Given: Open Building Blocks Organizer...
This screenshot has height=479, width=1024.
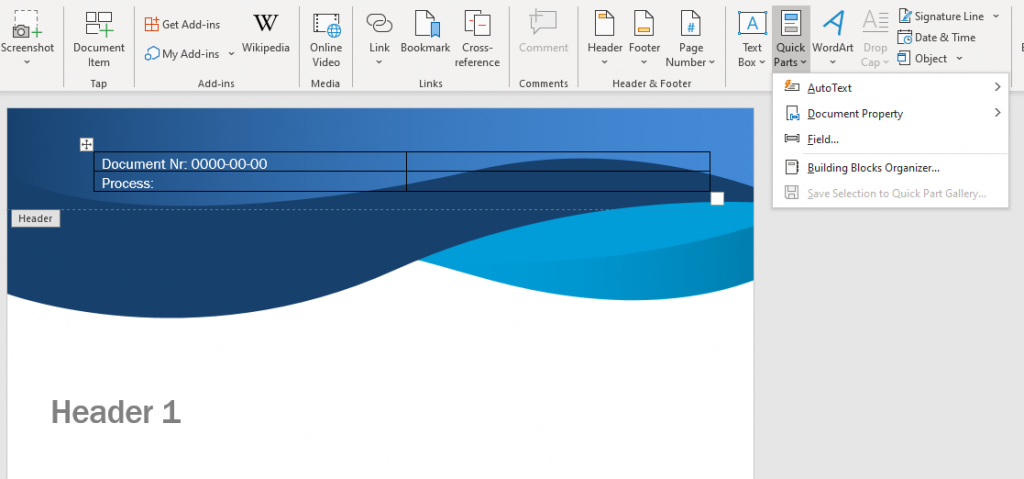Looking at the screenshot, I should pos(891,168).
